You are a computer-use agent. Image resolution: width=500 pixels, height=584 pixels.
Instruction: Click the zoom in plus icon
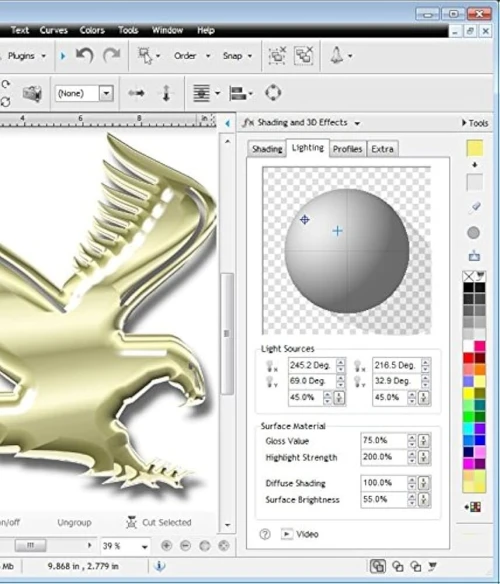[166, 546]
